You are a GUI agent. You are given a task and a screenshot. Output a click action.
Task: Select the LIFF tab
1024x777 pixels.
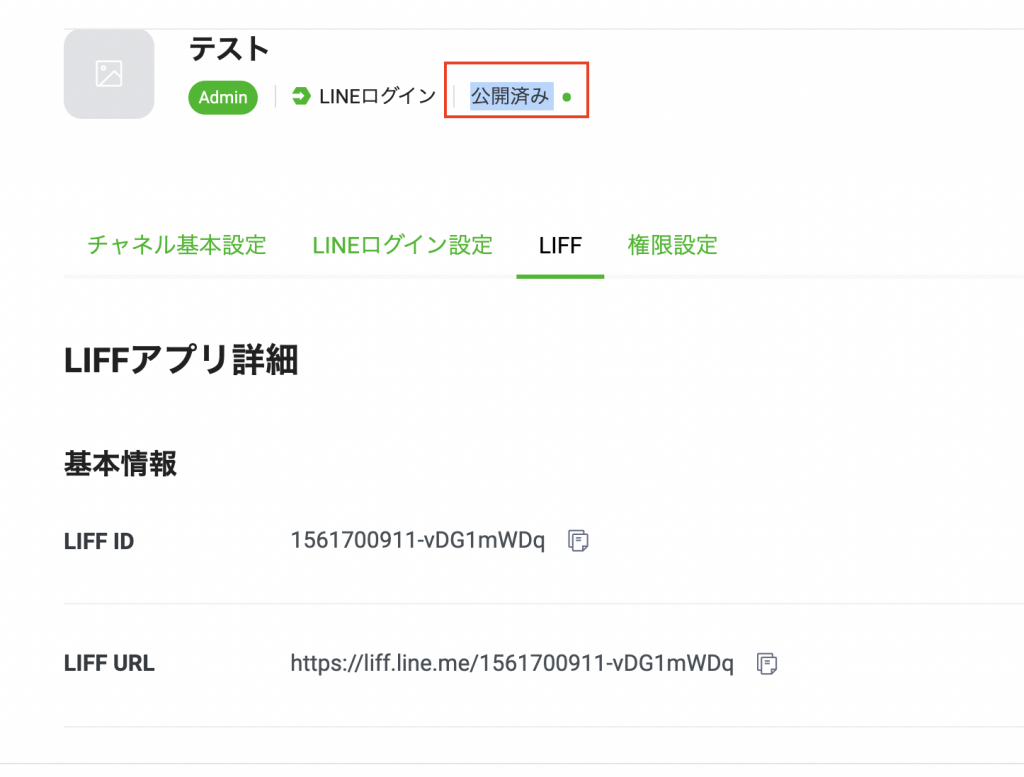click(560, 246)
